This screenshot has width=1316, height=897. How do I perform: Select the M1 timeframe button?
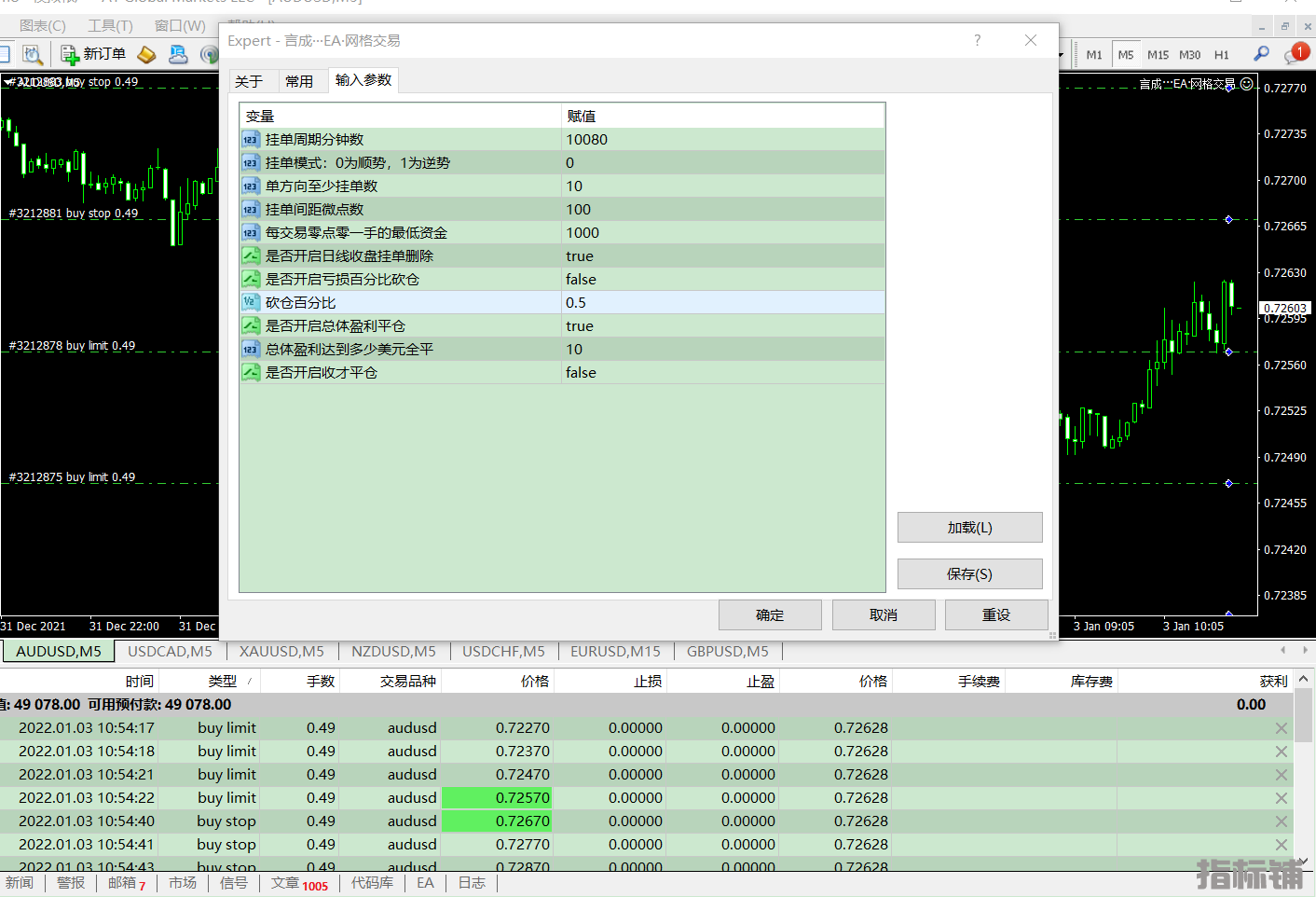1094,55
